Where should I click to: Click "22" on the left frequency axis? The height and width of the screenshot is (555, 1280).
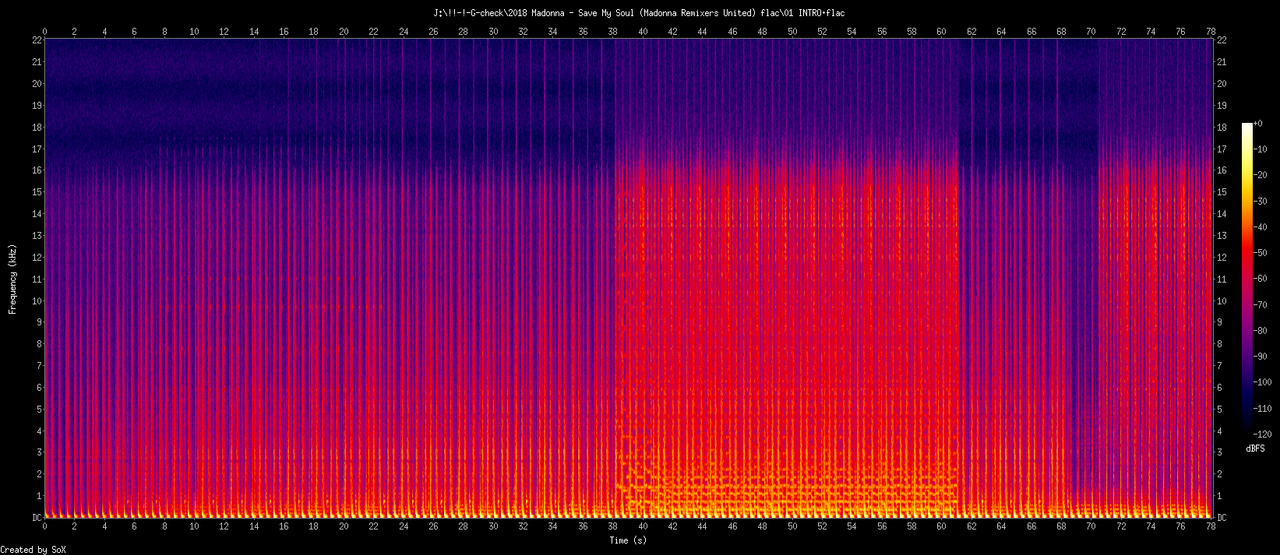point(36,40)
